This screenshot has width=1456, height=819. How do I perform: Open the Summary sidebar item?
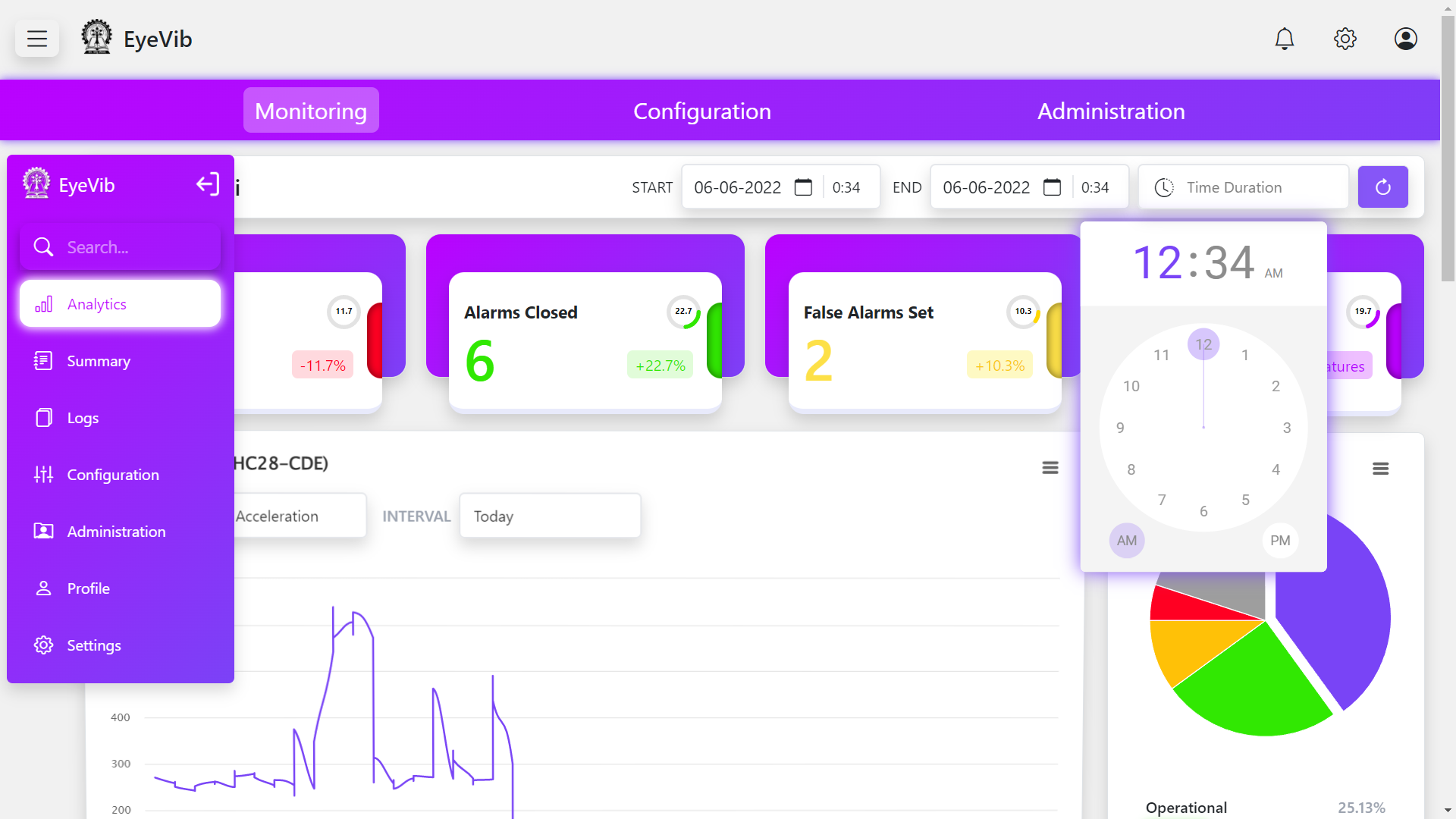tap(99, 361)
